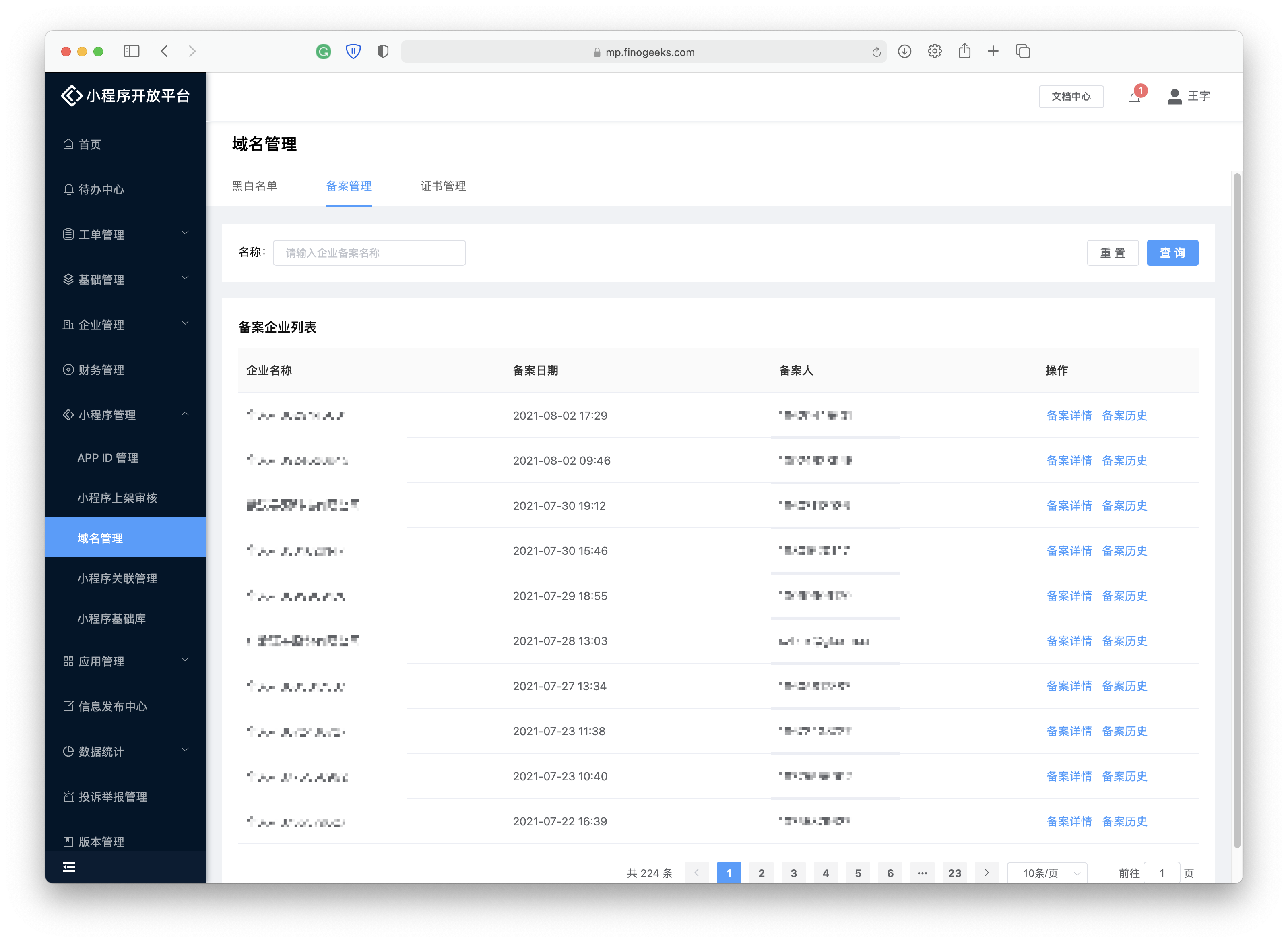Click the 文档中心 button
1288x943 pixels.
(x=1071, y=97)
